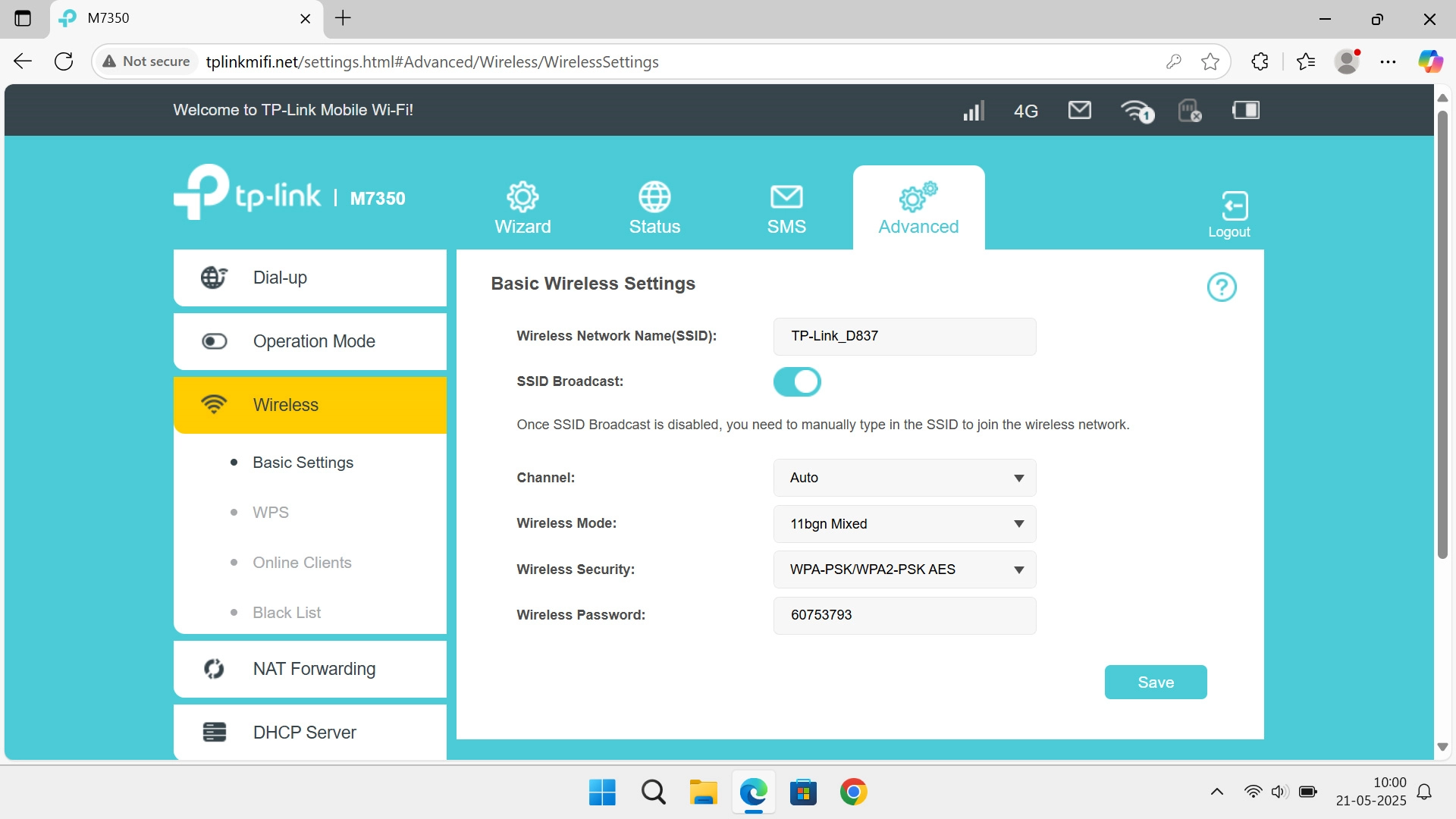The width and height of the screenshot is (1456, 819).
Task: Open the SMS envelope icon in the status bar
Action: coord(1079,111)
